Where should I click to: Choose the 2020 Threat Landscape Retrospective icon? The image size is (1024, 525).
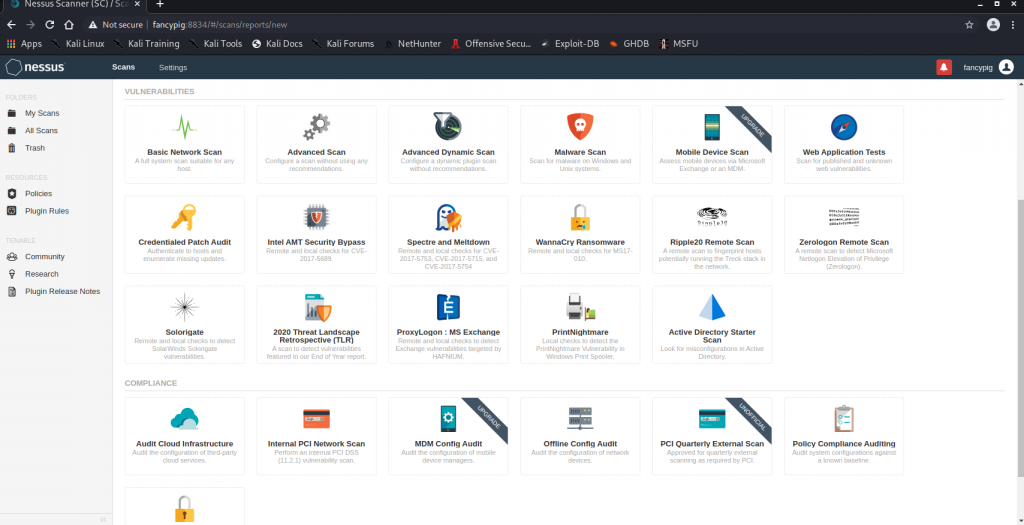[317, 307]
